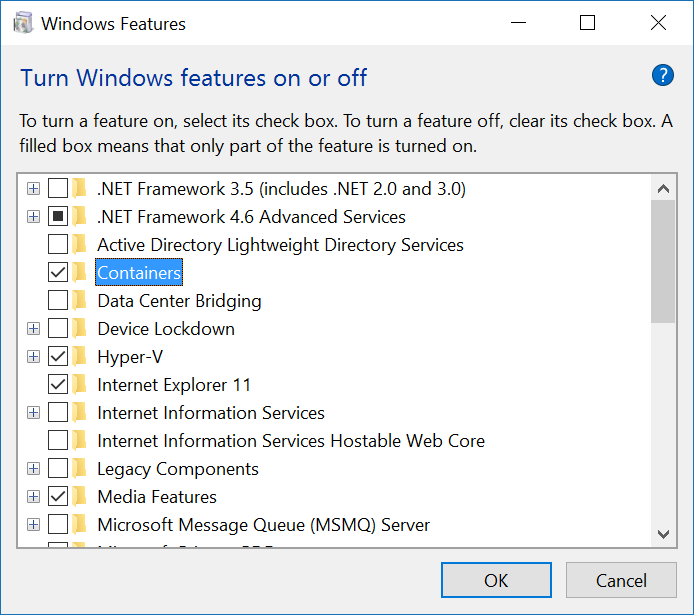Click folder icon beside .NET Framework 3.5
Screen dimensions: 694x615
point(79,188)
